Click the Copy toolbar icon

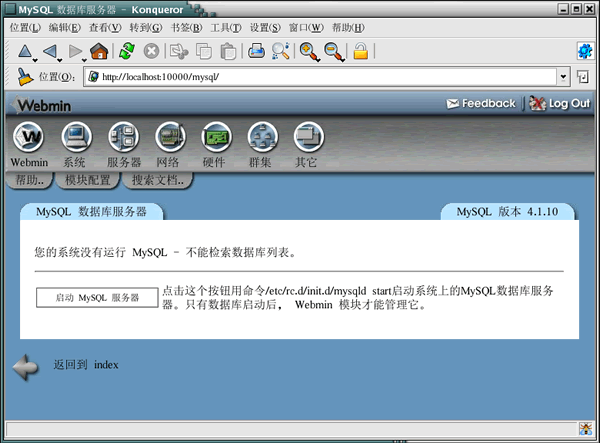click(204, 51)
